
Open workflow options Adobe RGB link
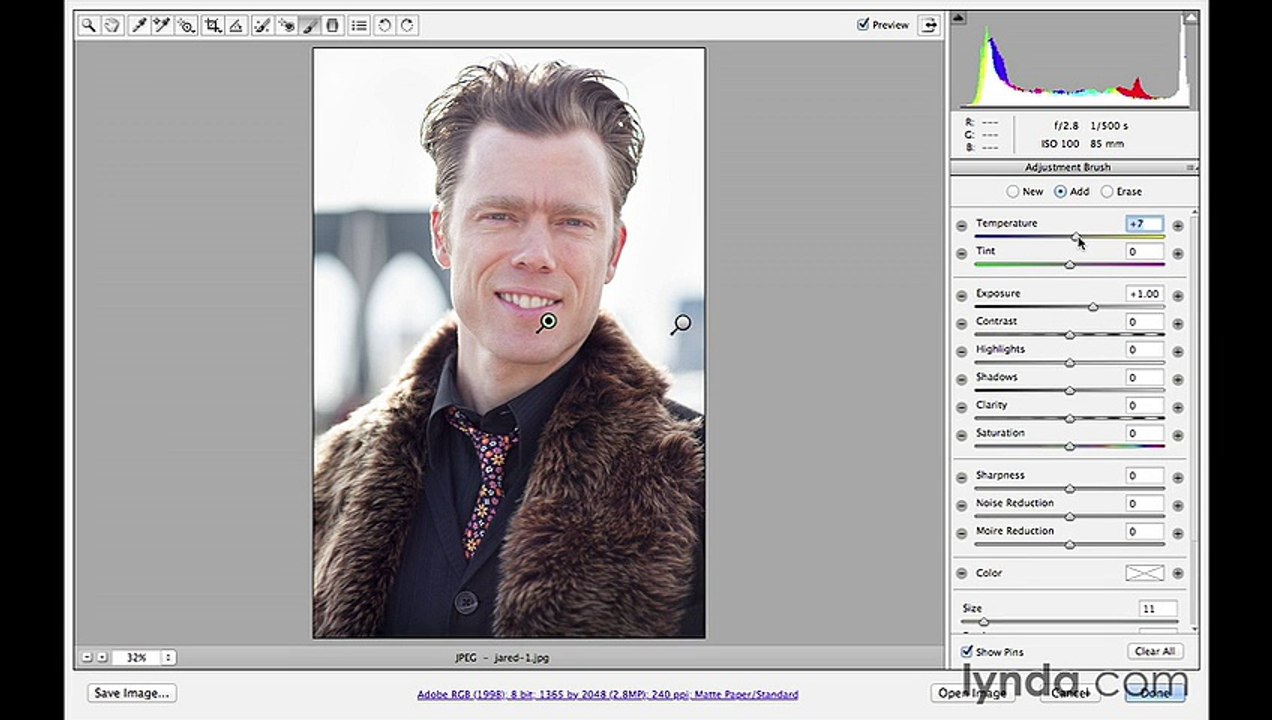(x=607, y=694)
